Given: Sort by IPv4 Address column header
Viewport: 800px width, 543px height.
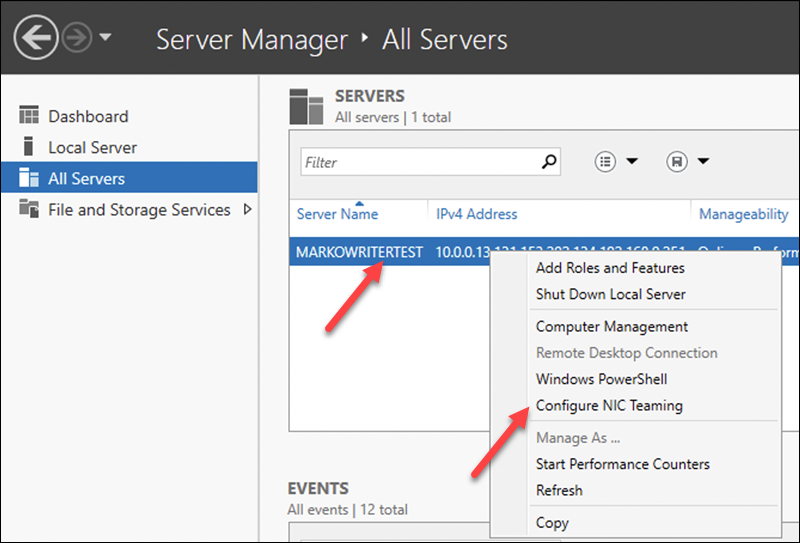Looking at the screenshot, I should coord(477,214).
